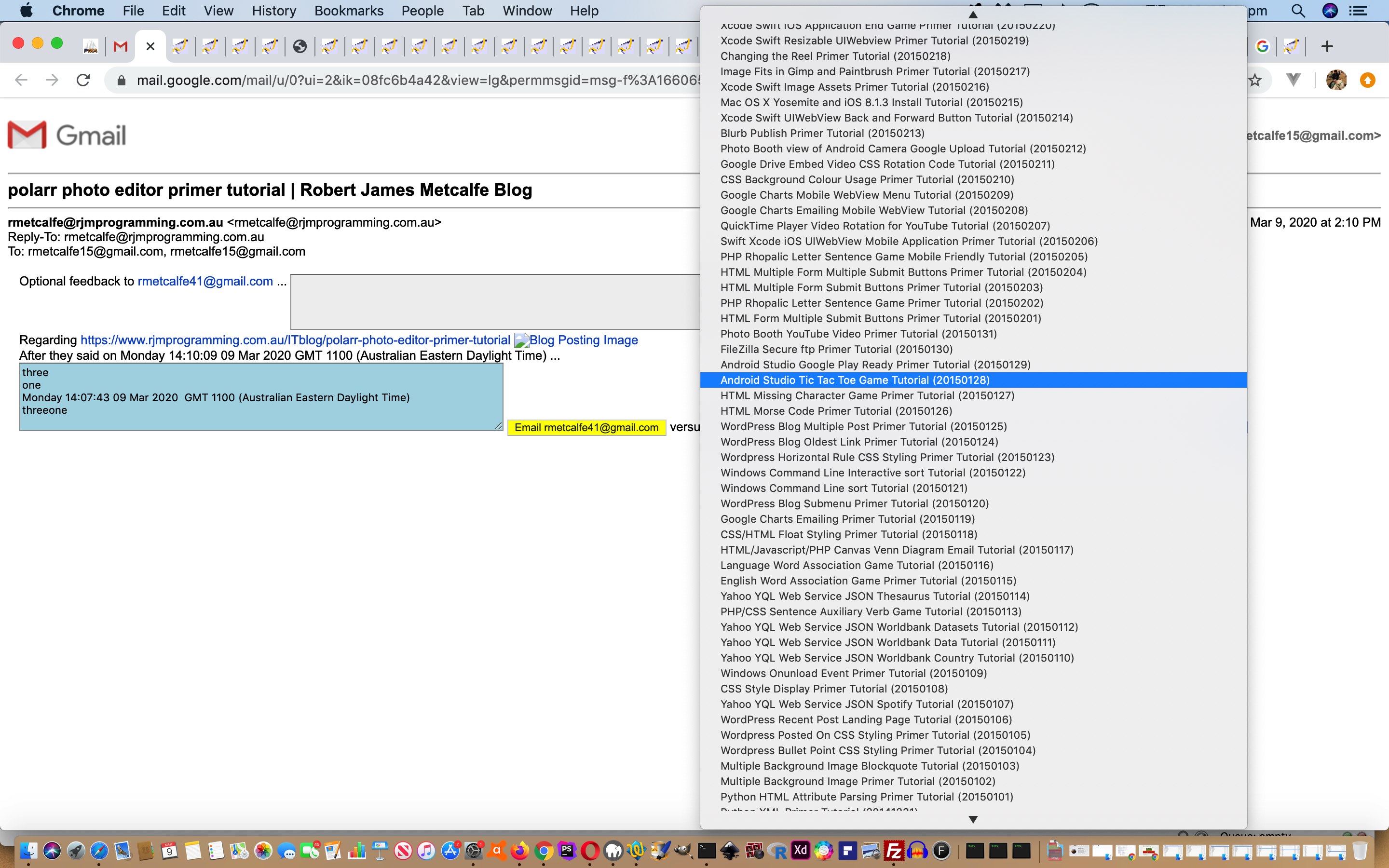Open the polarr-photo-editor-primer-tutorial blog URL

pos(295,340)
